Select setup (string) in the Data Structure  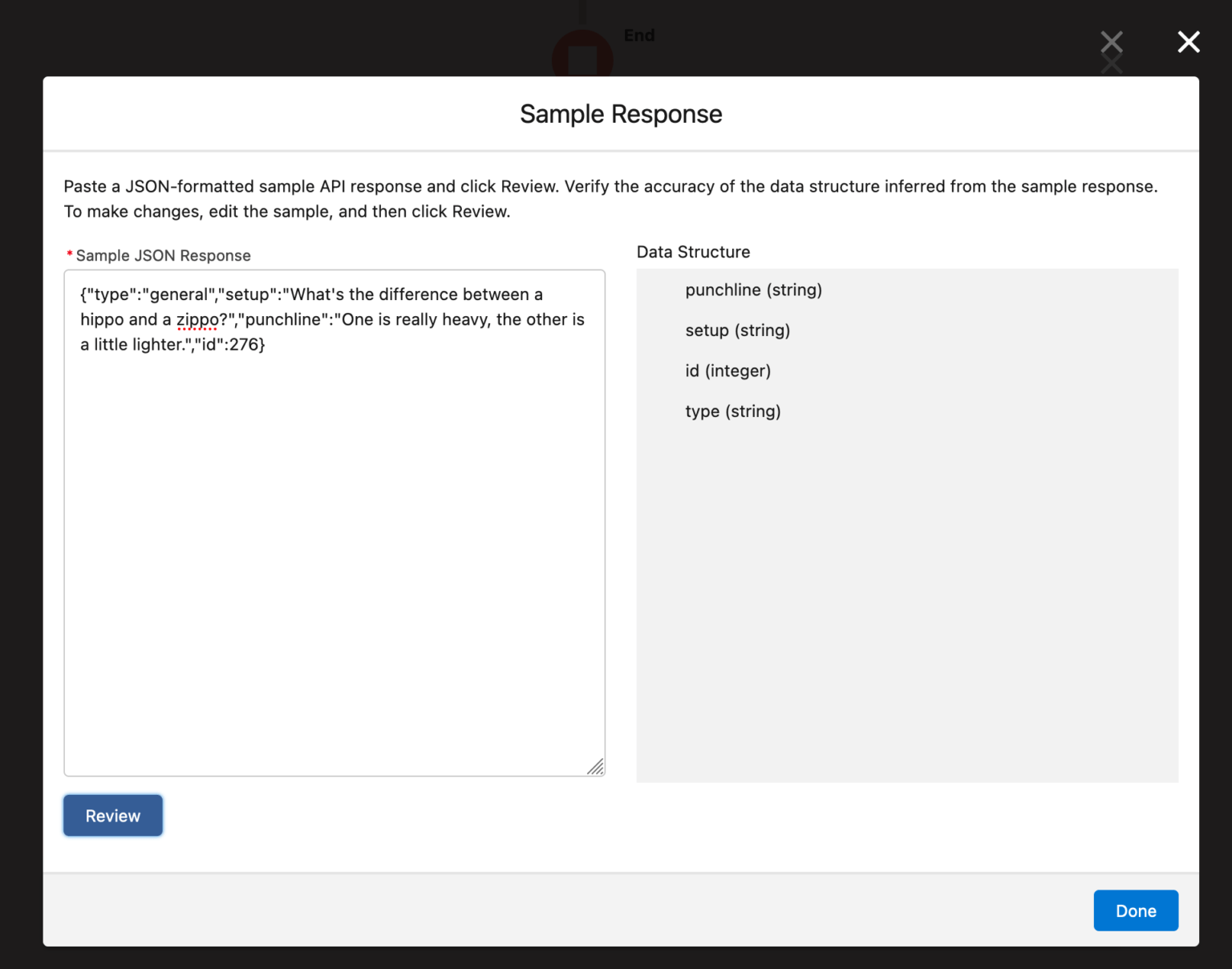click(x=737, y=330)
